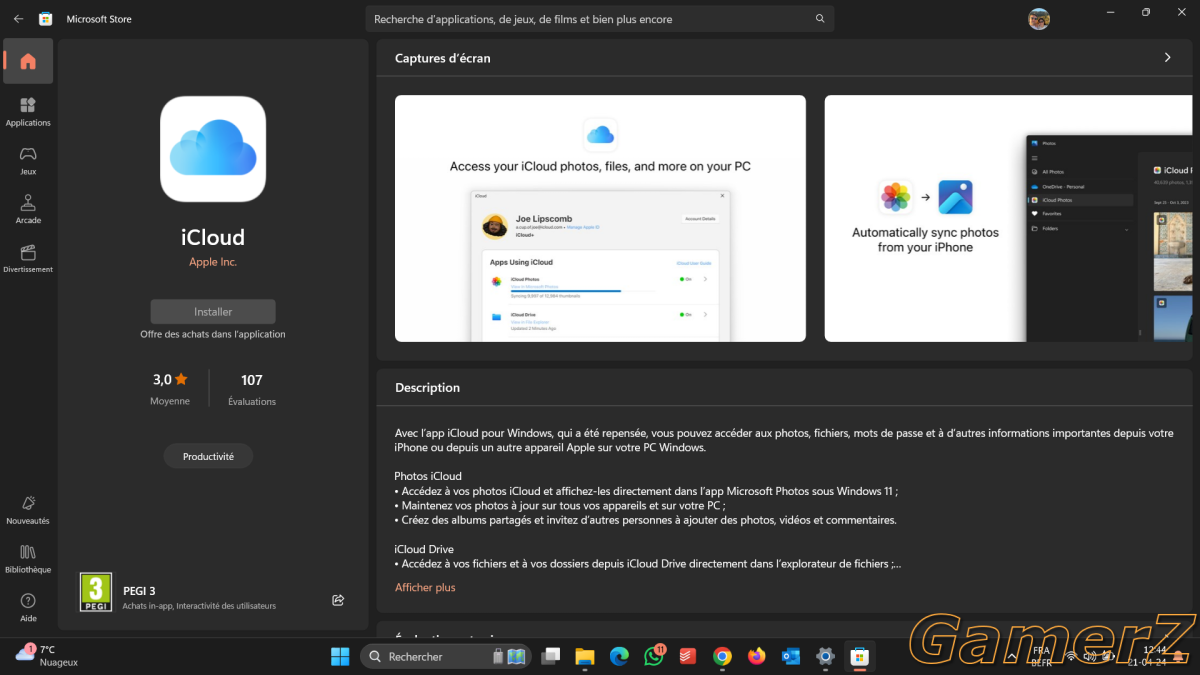
Task: Click the Microsoft Store logo in the title bar
Action: click(46, 19)
